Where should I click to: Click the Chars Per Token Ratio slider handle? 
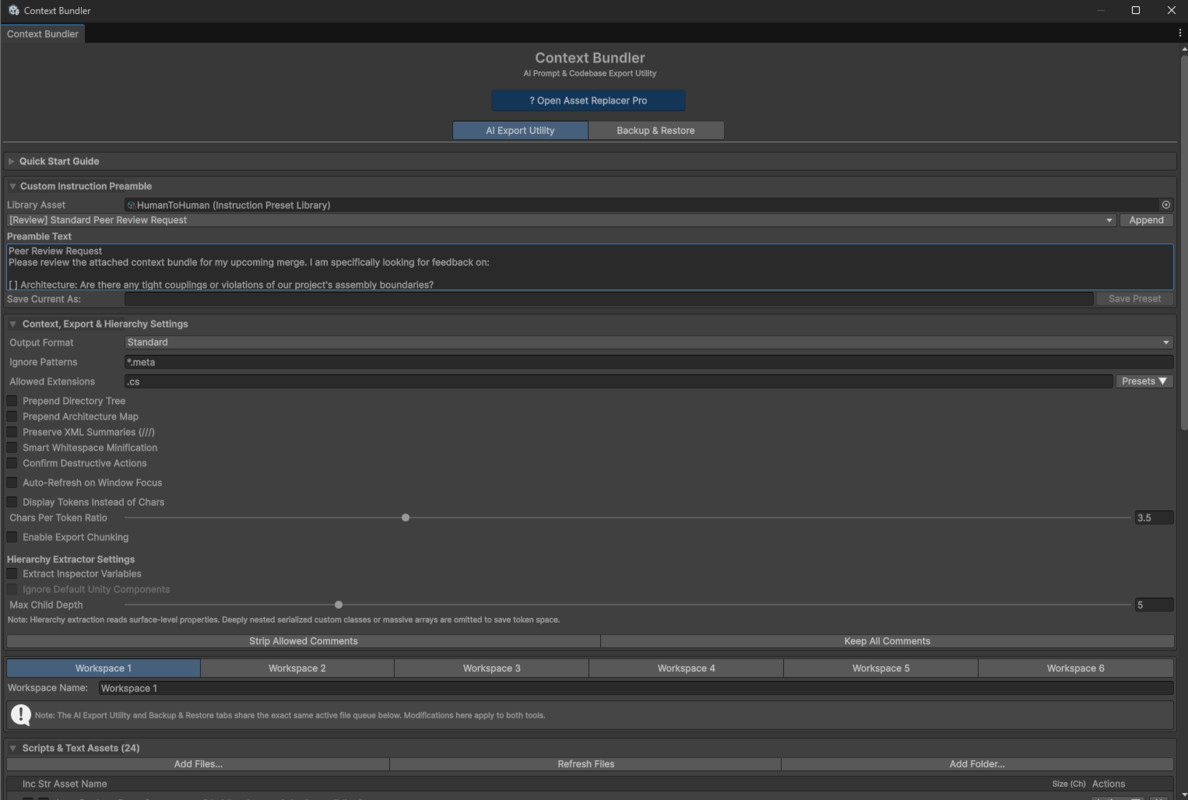[x=405, y=517]
